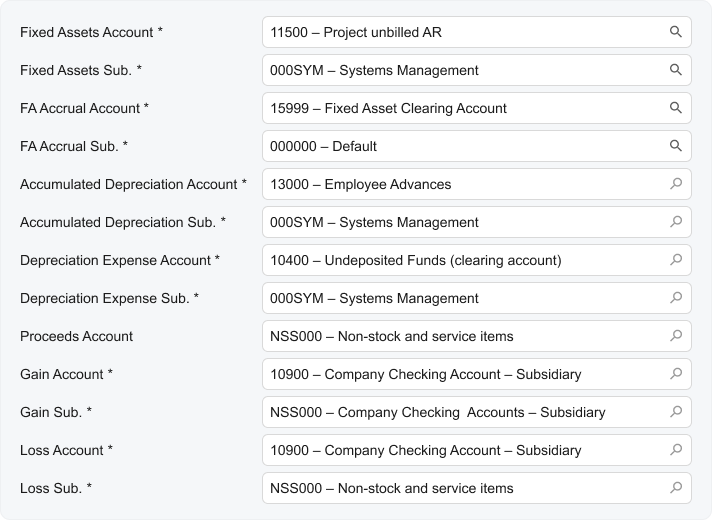Open lookup for FA Accrual Sub. field
Screen dimensions: 712x520
pos(676,146)
